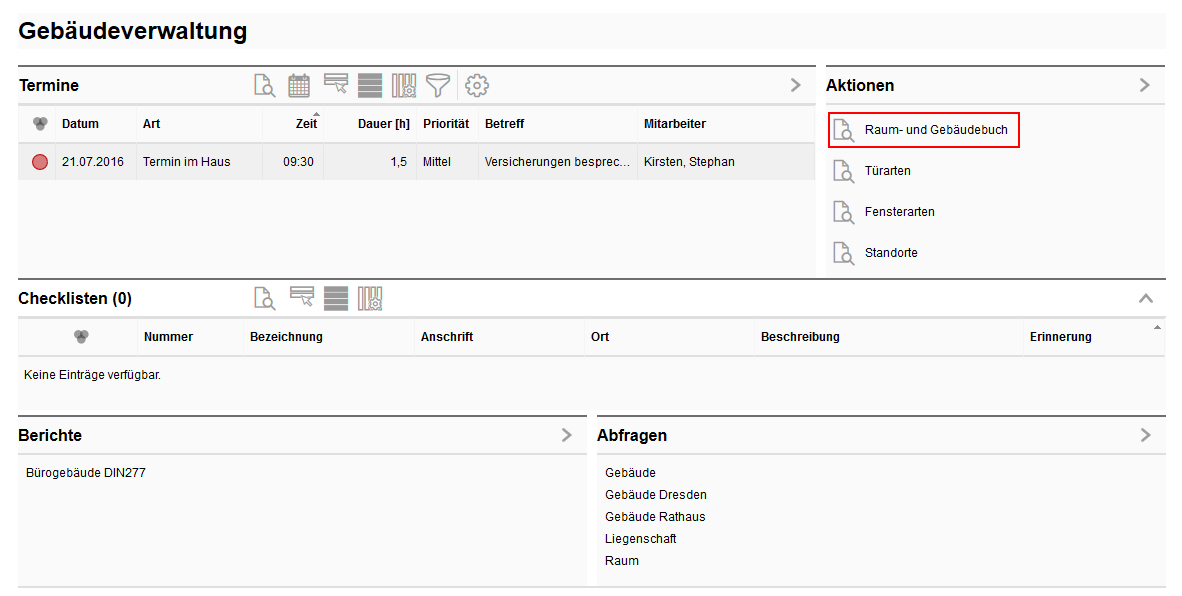Sort Checklisten by Bezeichnung column
Image resolution: width=1182 pixels, height=596 pixels.
(286, 337)
